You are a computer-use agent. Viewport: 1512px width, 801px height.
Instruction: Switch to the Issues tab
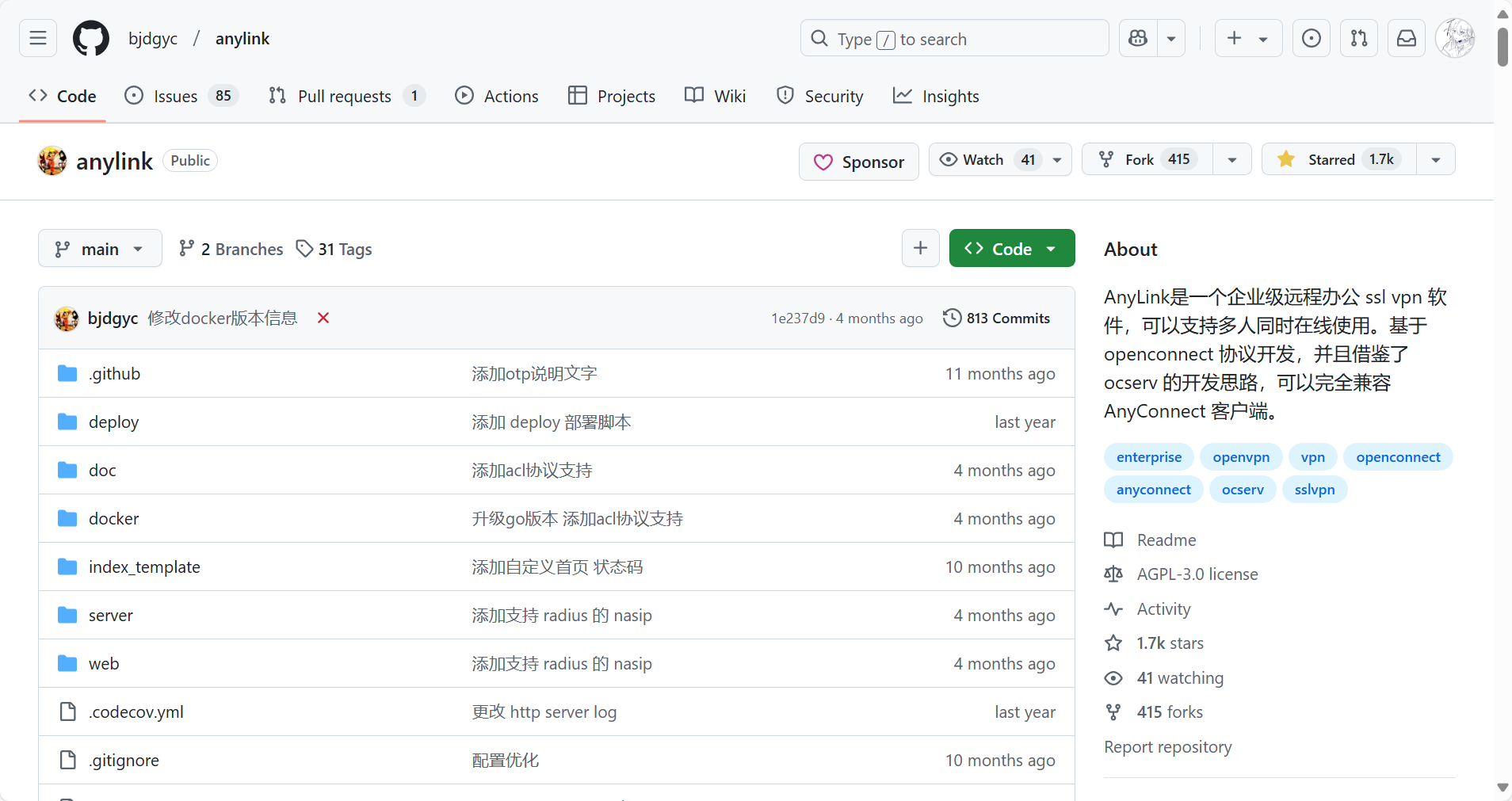coord(181,96)
